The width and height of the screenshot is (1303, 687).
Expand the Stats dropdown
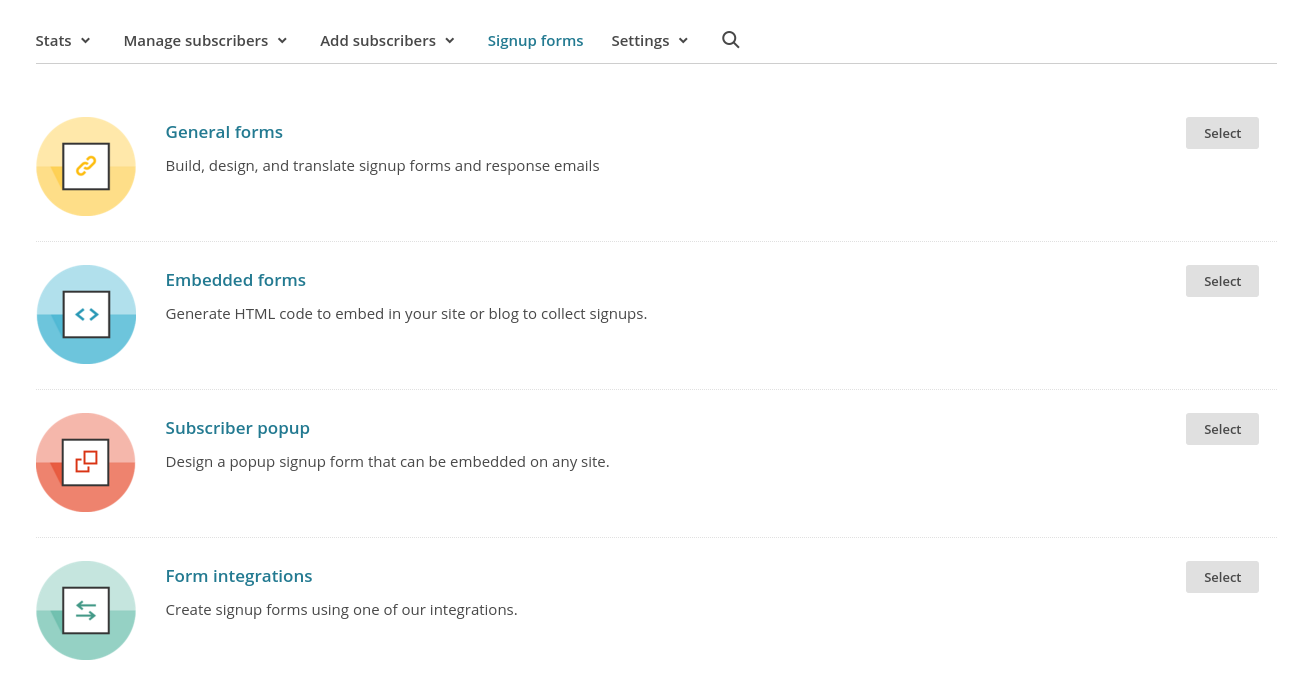pyautogui.click(x=63, y=40)
